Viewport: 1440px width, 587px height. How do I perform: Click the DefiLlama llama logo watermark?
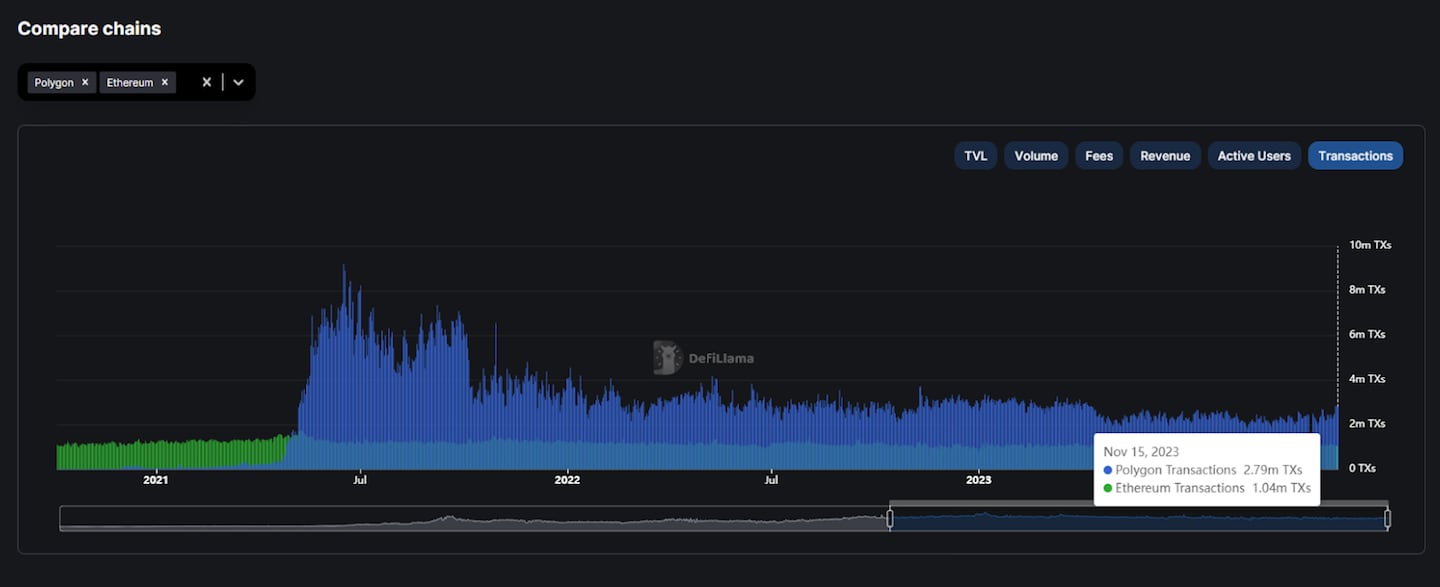(x=667, y=357)
